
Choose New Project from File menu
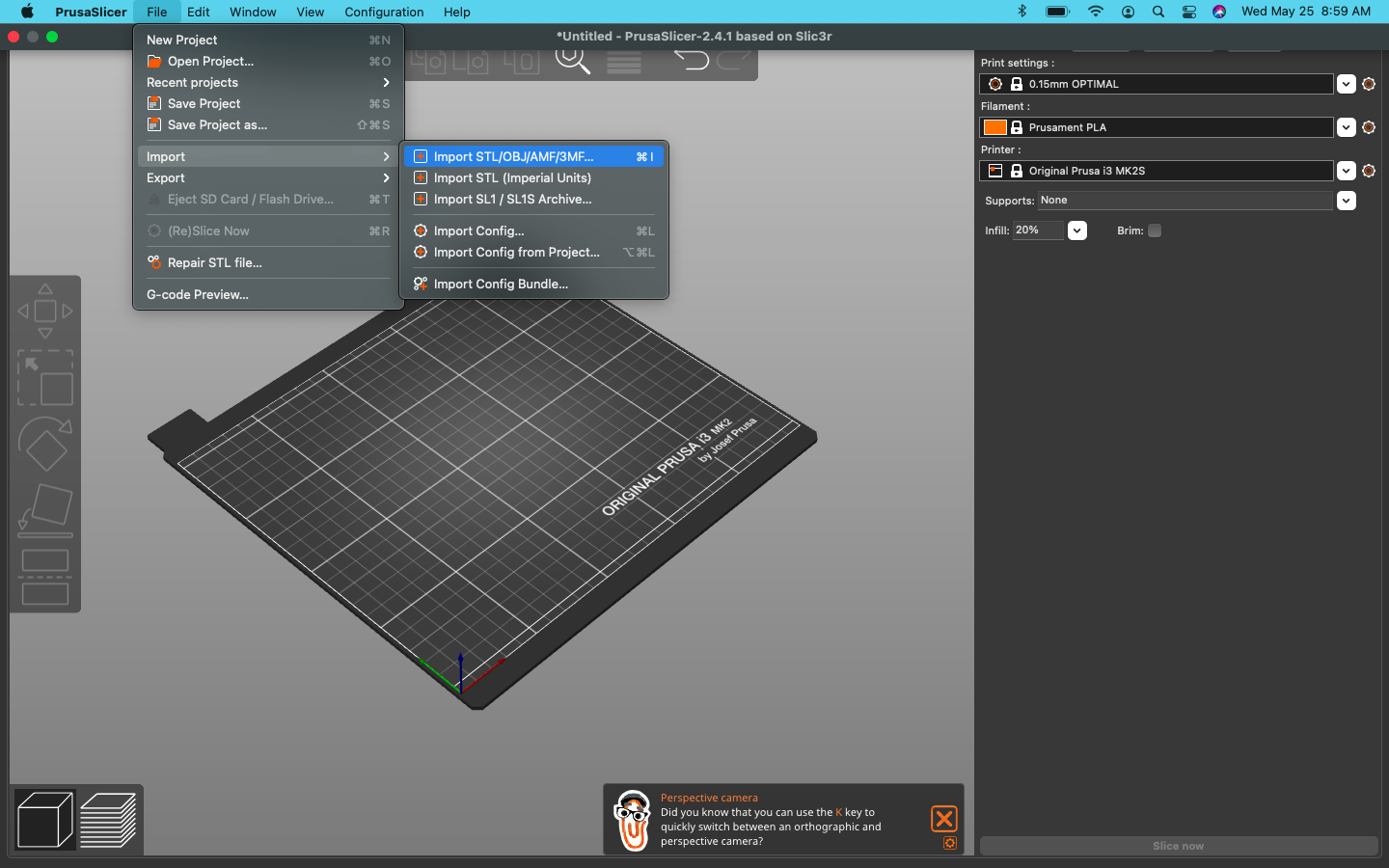coord(268,40)
